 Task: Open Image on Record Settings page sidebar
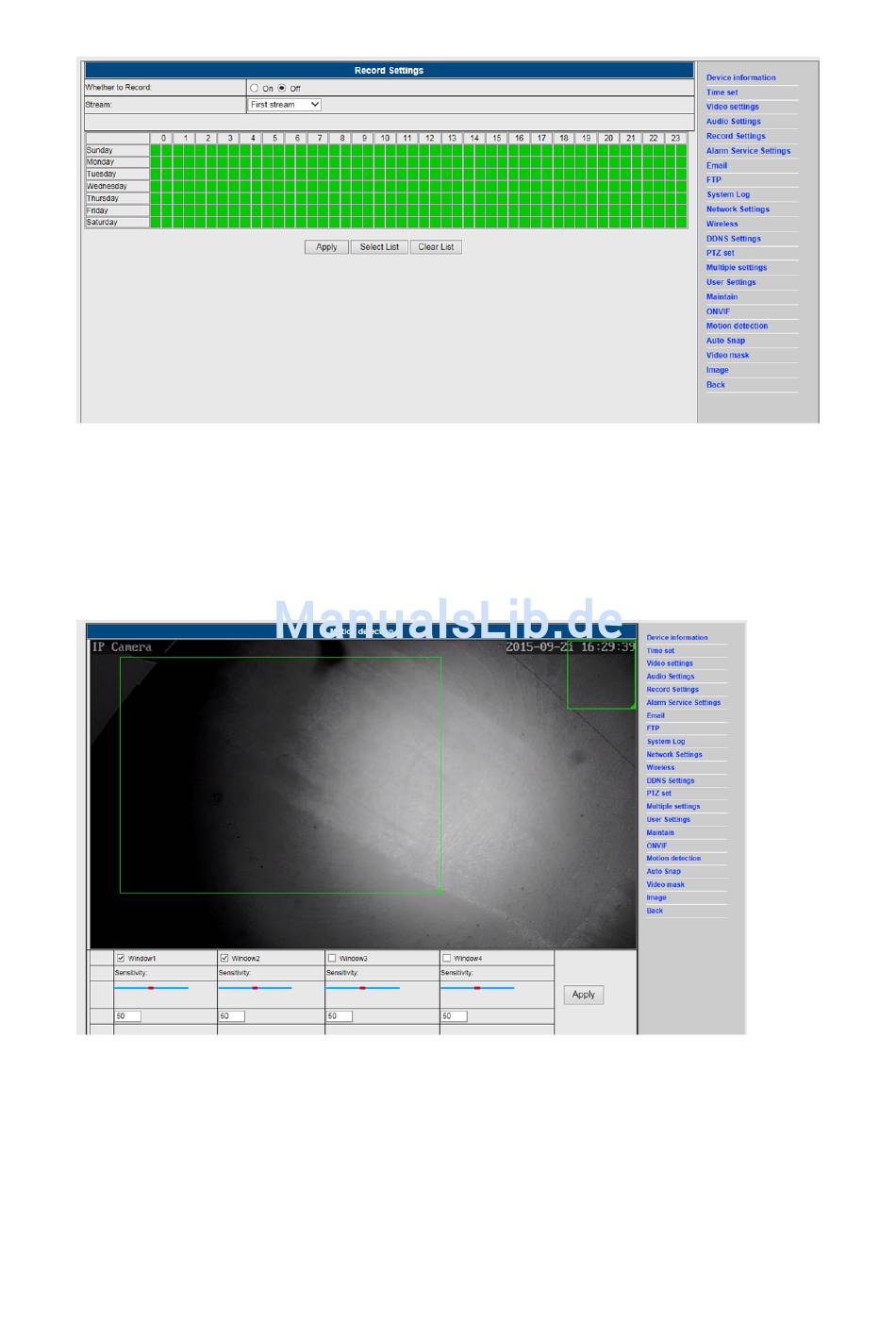[718, 370]
